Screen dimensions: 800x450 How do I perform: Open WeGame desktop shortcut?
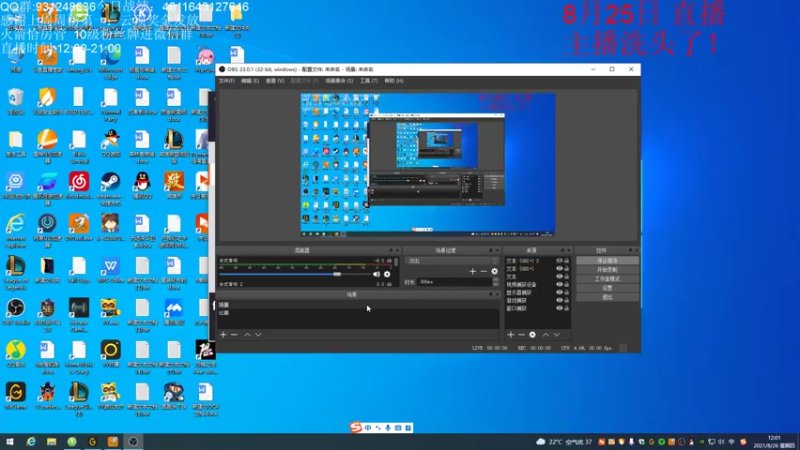point(16,396)
